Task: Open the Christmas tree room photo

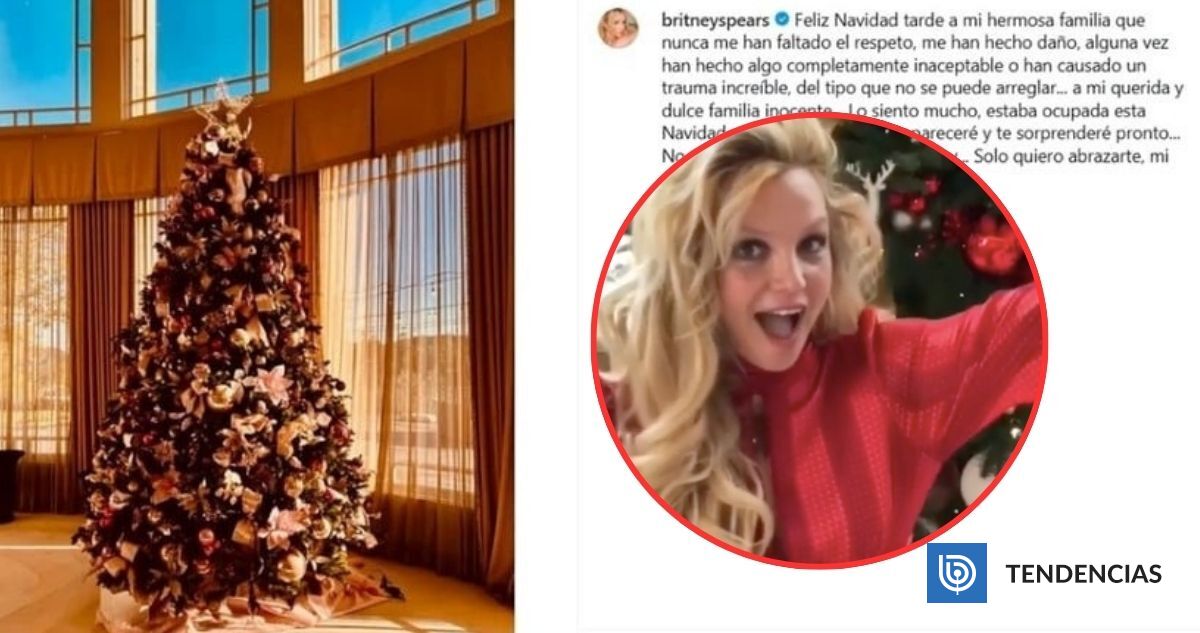Action: coord(257,316)
